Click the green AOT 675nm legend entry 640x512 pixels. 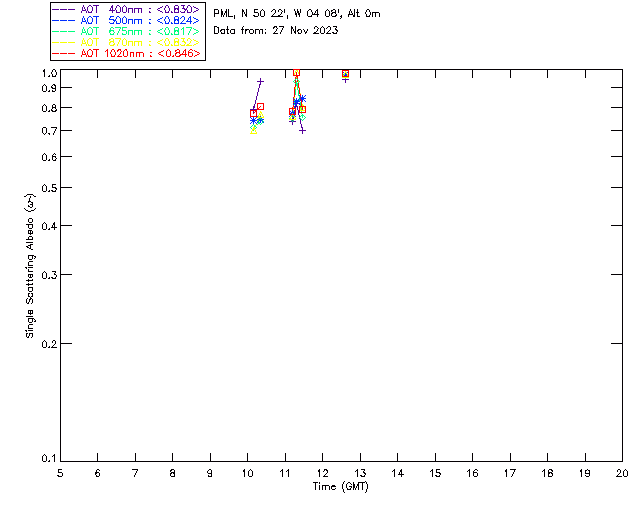click(x=126, y=31)
